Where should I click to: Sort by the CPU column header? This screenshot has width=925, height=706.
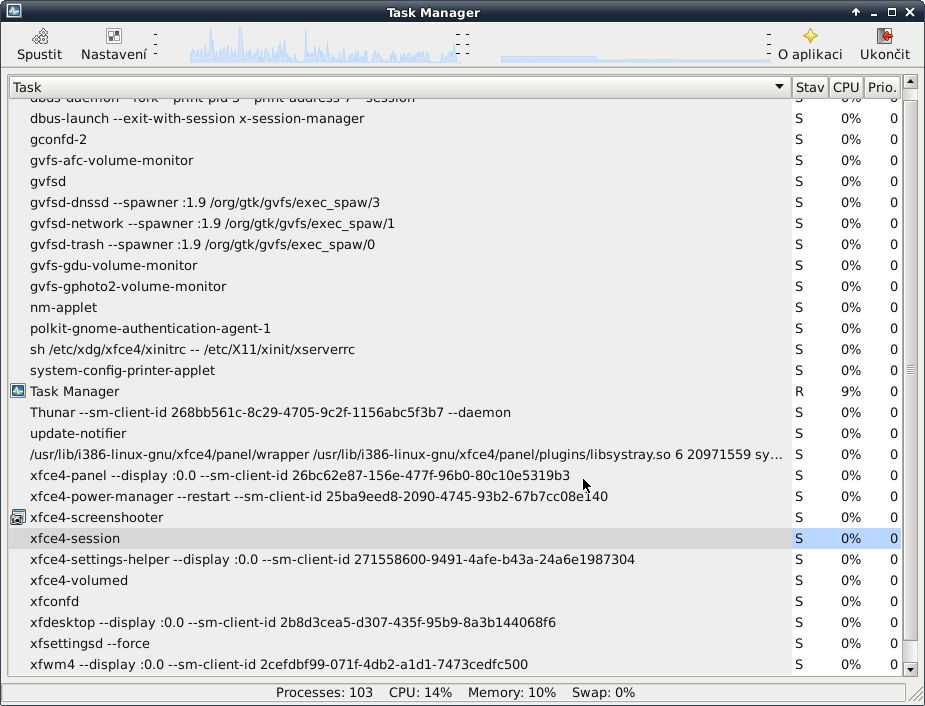point(846,87)
